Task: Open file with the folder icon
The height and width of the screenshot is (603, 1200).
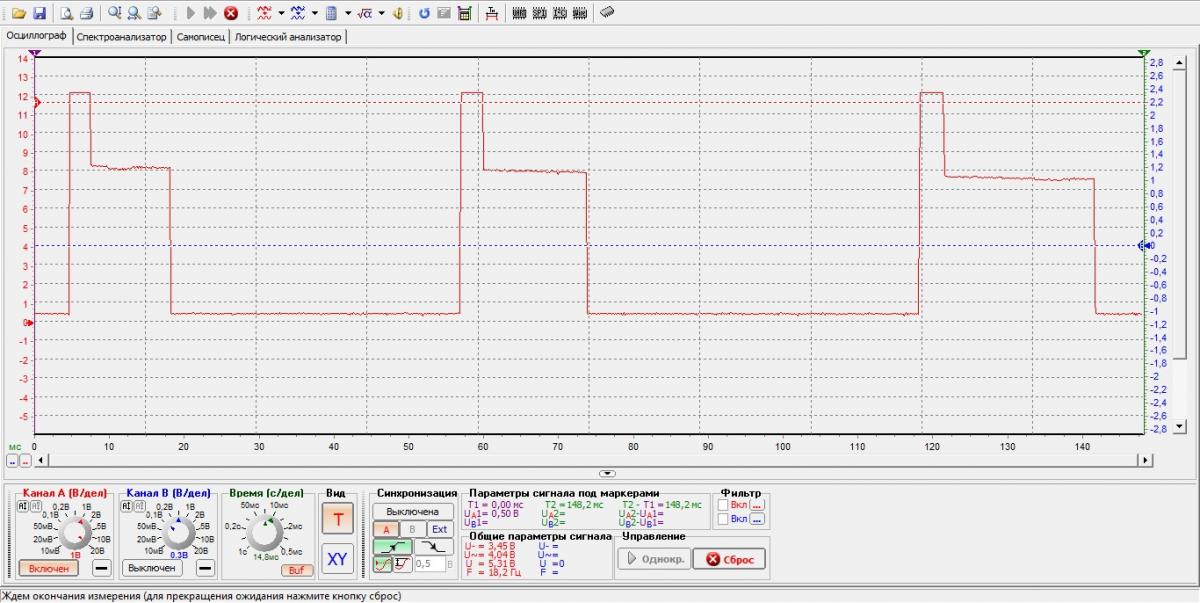Action: pos(19,13)
